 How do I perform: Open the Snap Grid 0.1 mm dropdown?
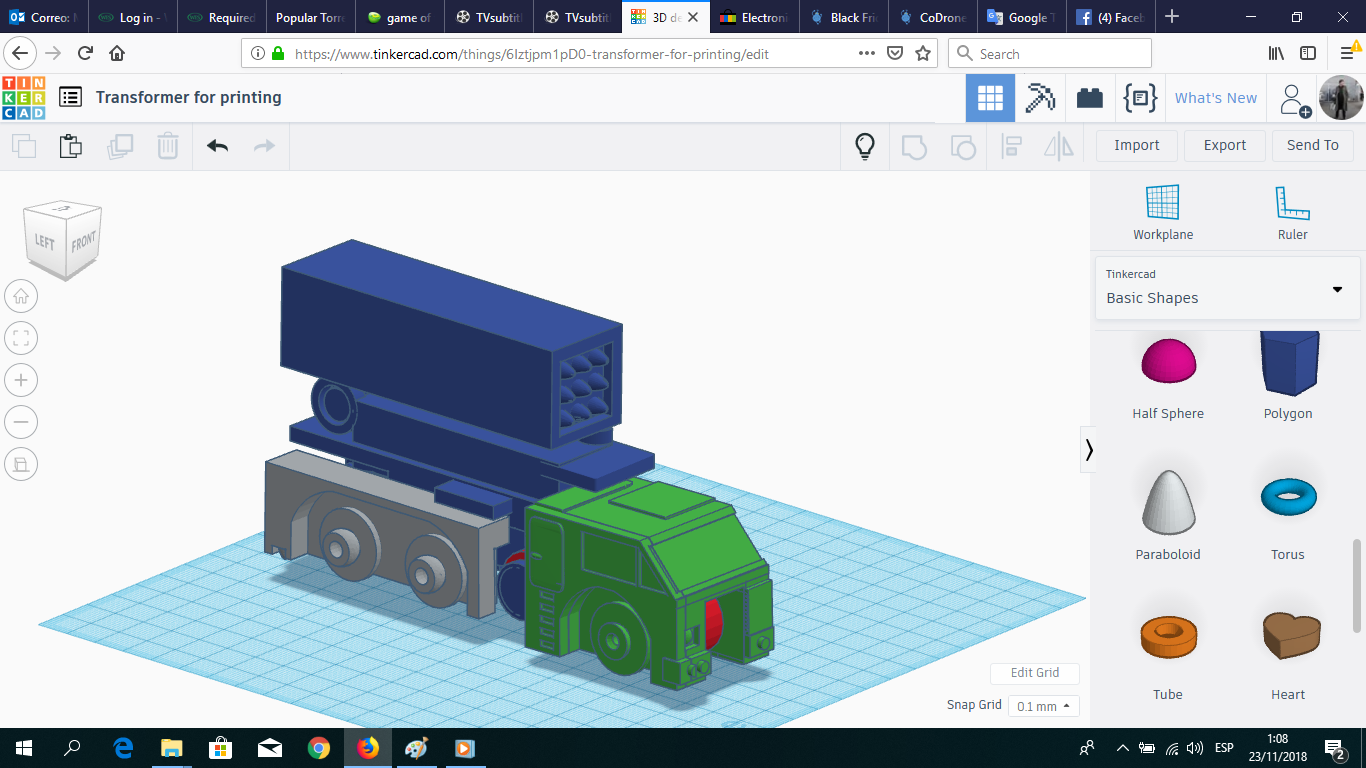[1043, 706]
